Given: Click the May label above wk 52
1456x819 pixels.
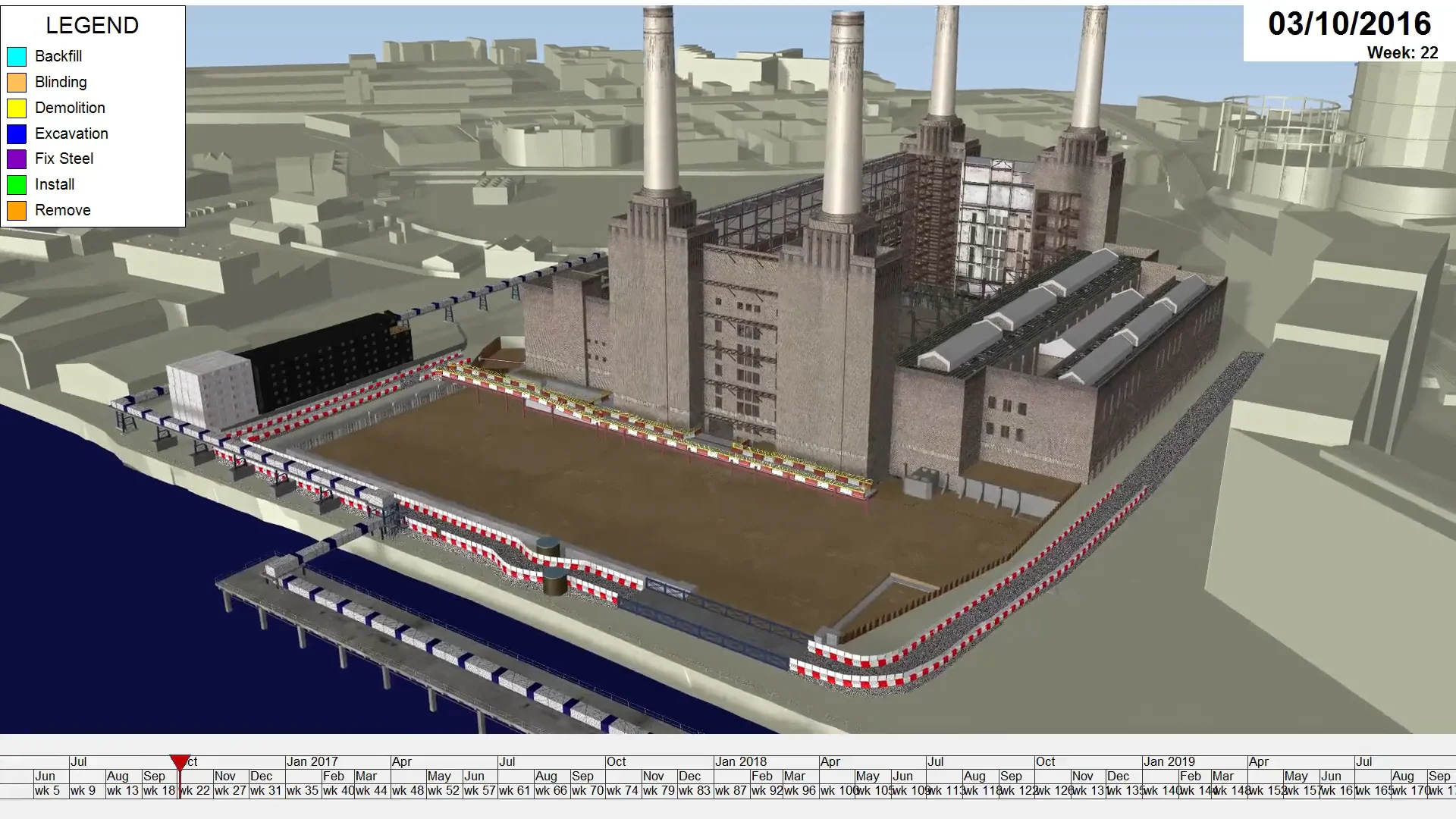Looking at the screenshot, I should (x=439, y=776).
